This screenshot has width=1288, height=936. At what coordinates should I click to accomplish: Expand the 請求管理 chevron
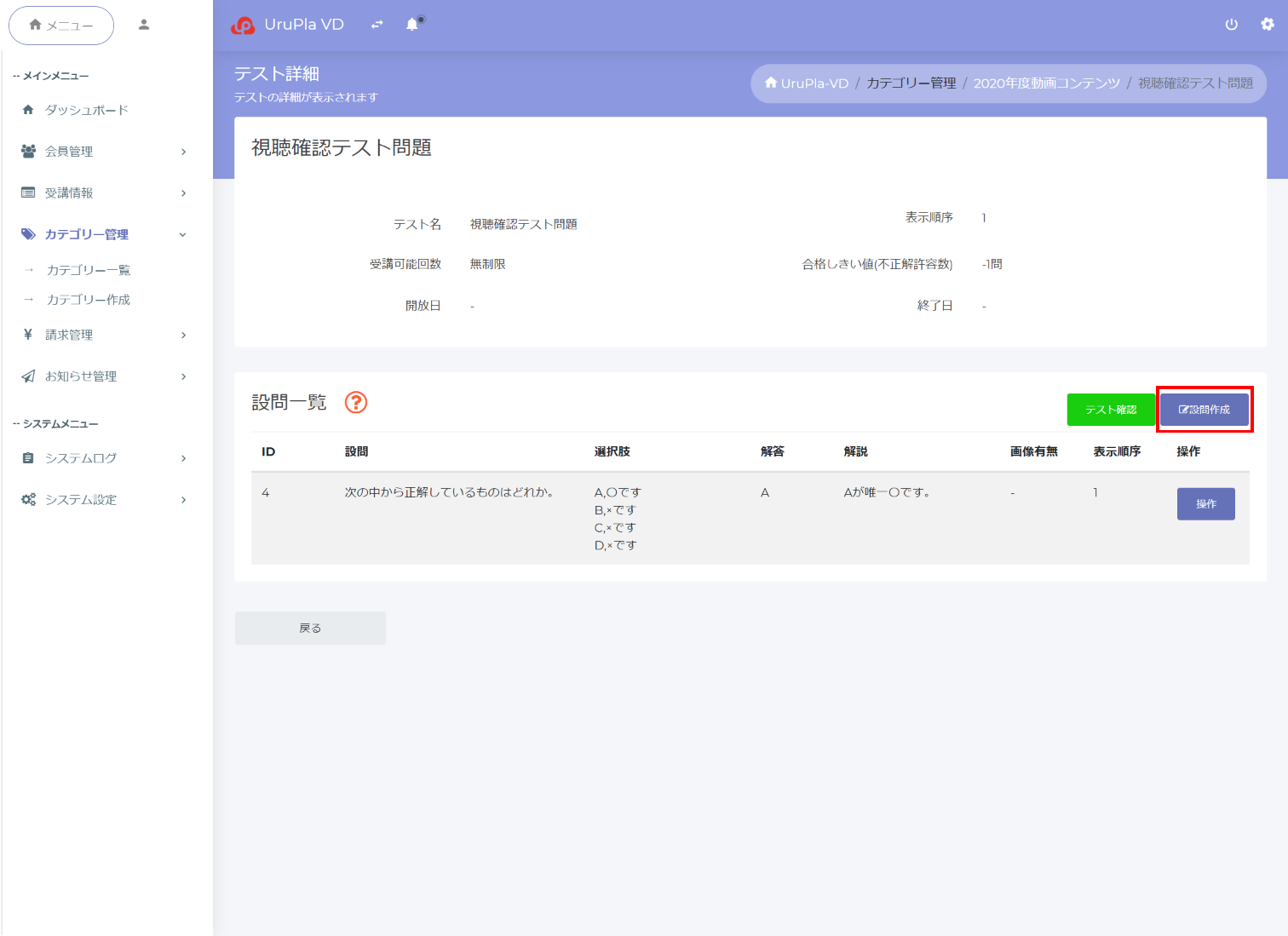coord(183,336)
